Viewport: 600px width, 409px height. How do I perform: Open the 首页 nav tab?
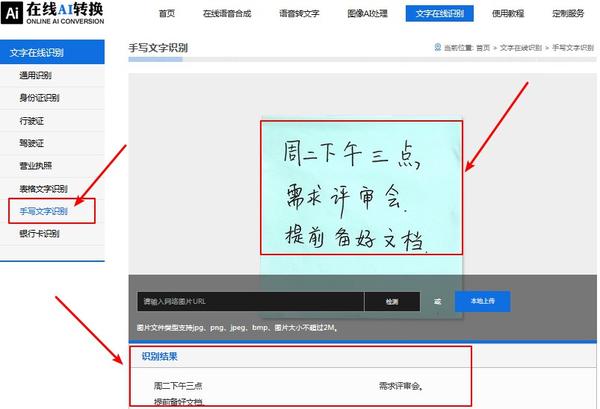[167, 13]
